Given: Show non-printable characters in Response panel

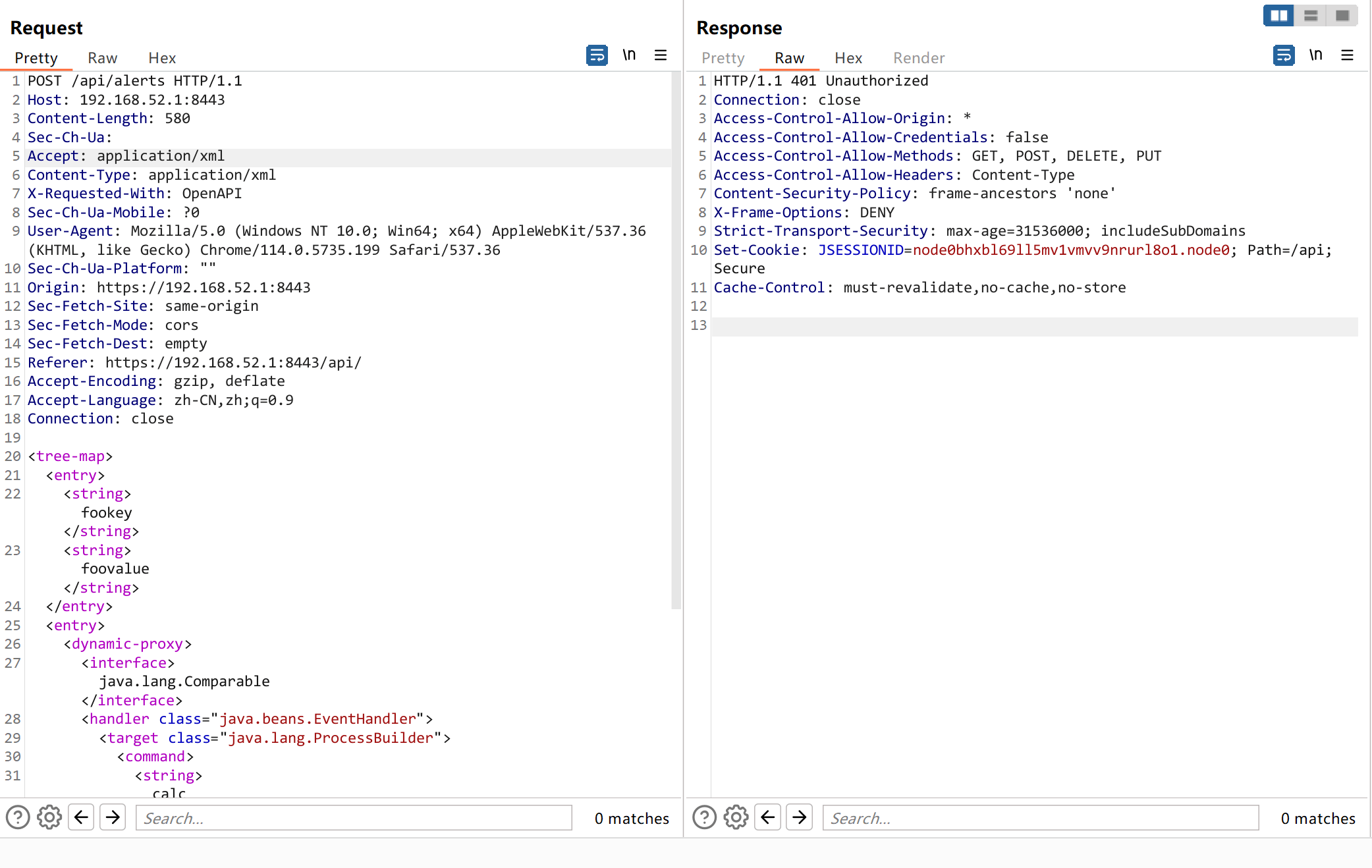Looking at the screenshot, I should coord(1315,55).
